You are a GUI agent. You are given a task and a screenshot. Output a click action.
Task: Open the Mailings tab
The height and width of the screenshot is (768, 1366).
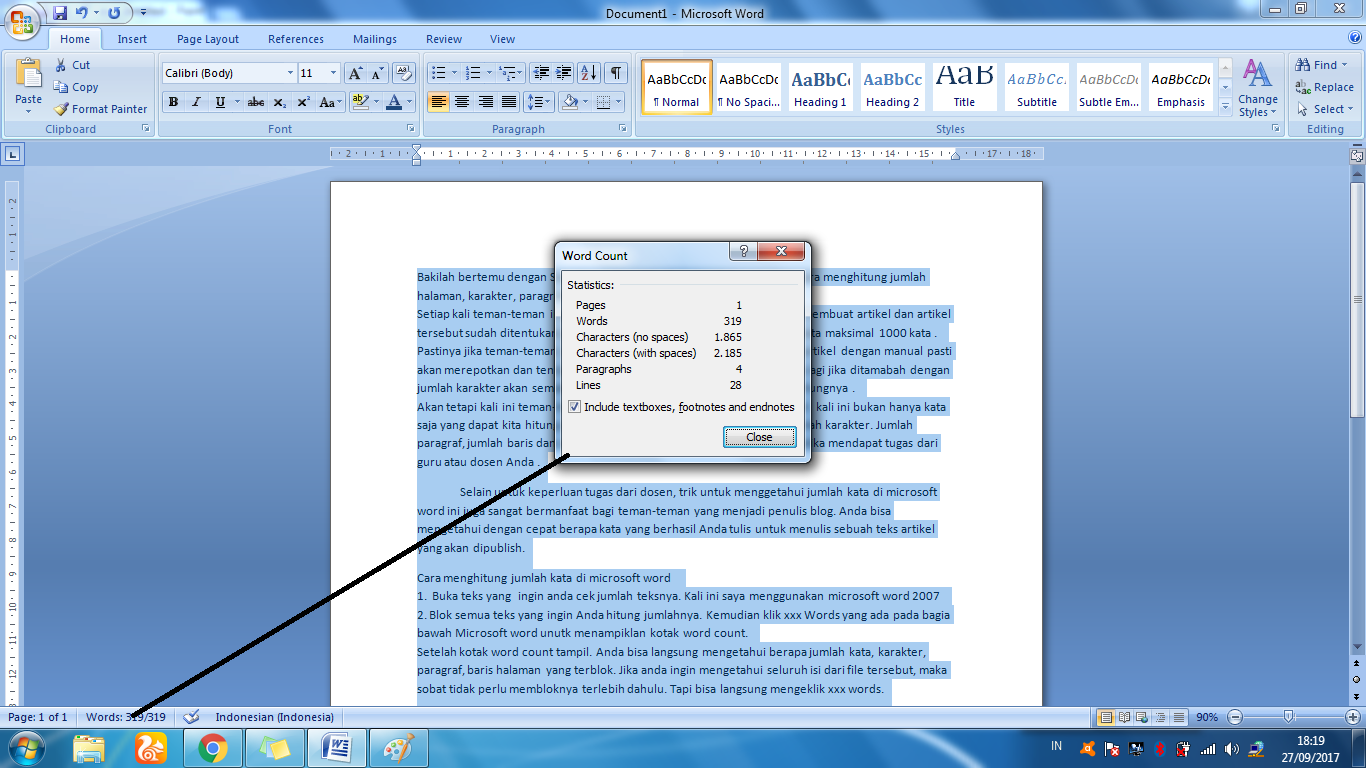[x=375, y=39]
